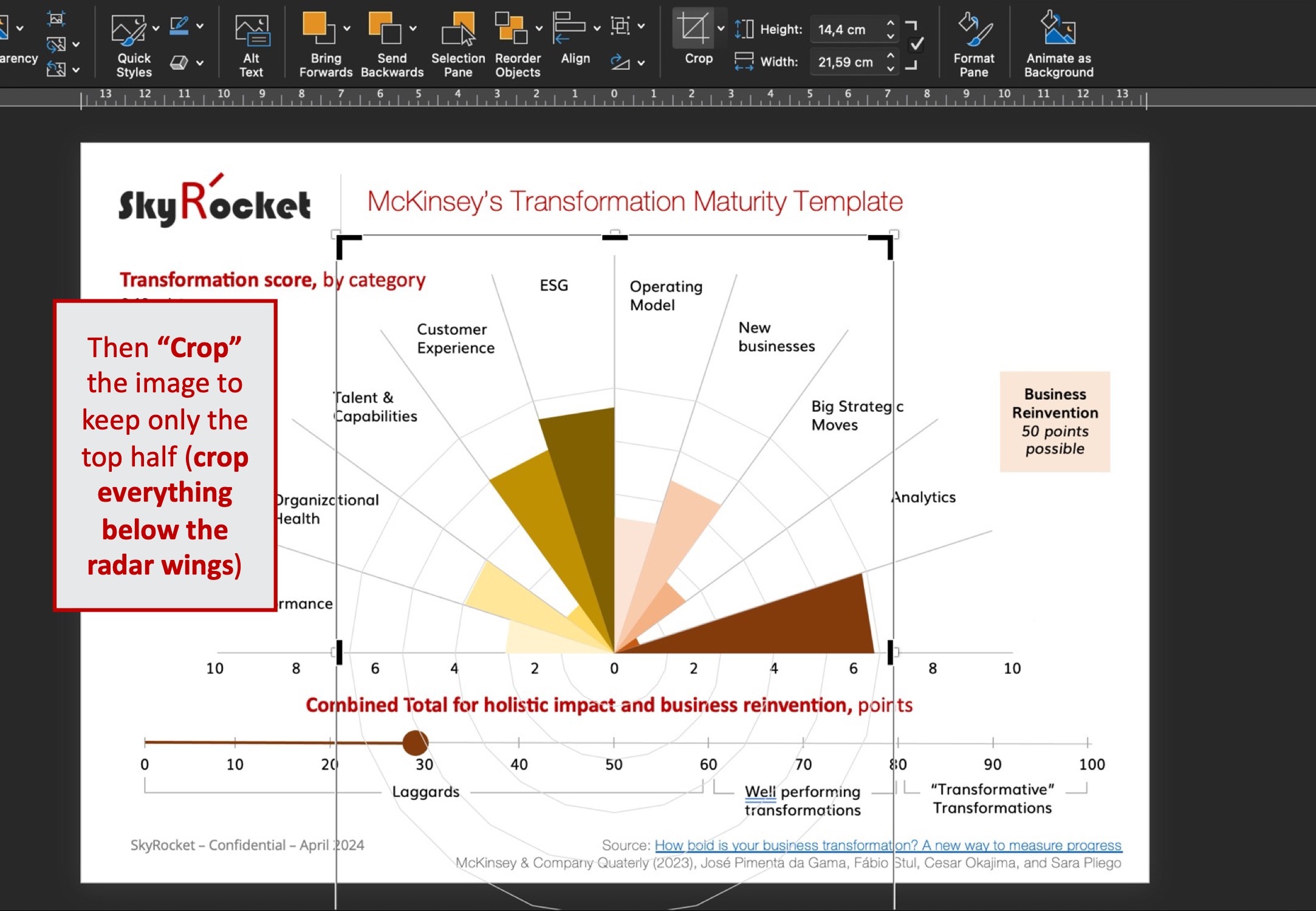Expand the Picture Border dropdown arrow
This screenshot has height=911, width=1316.
200,26
